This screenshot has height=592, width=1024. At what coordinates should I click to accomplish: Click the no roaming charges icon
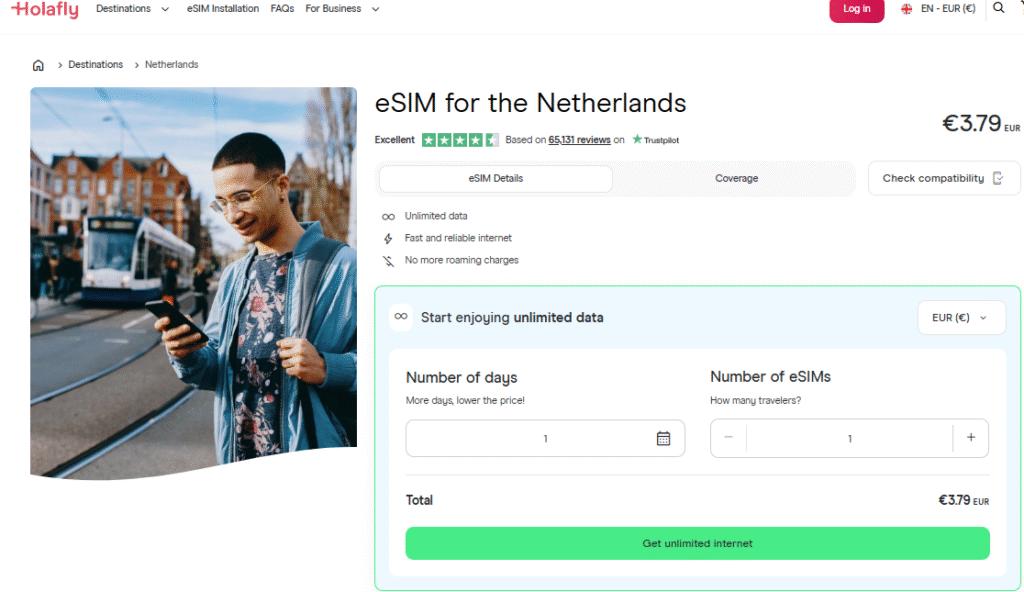[387, 259]
